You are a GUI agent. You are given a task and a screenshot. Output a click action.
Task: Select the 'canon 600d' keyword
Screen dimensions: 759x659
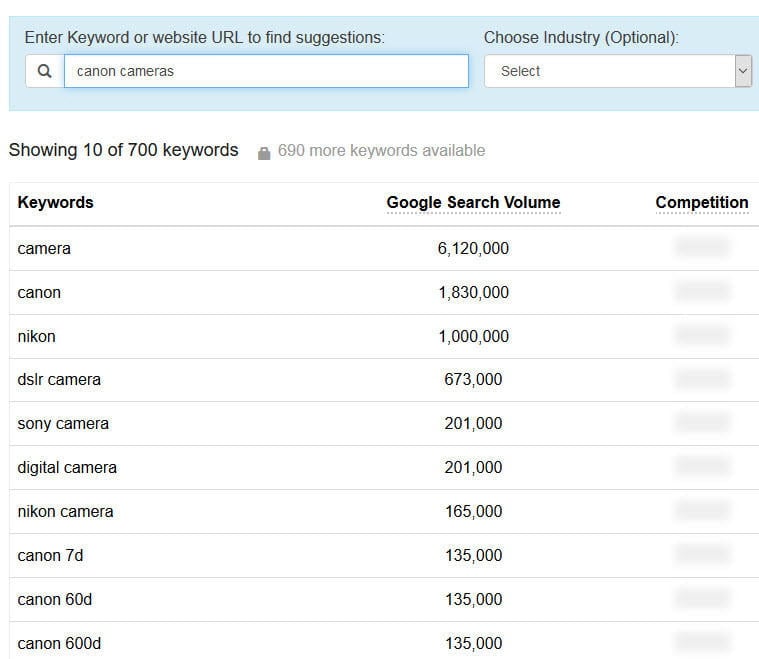(x=59, y=644)
